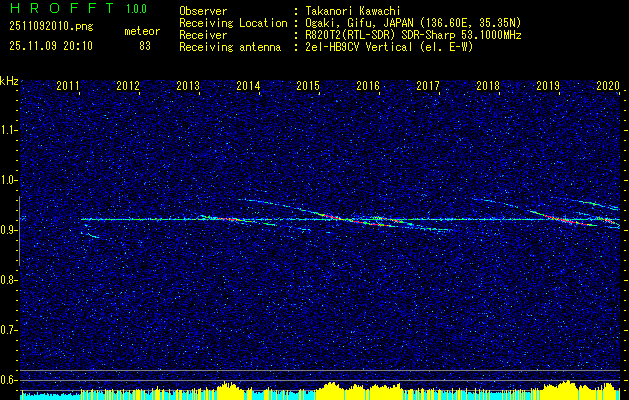629x400 pixels.
Task: Click the 2016 time marker
Action: (x=368, y=86)
